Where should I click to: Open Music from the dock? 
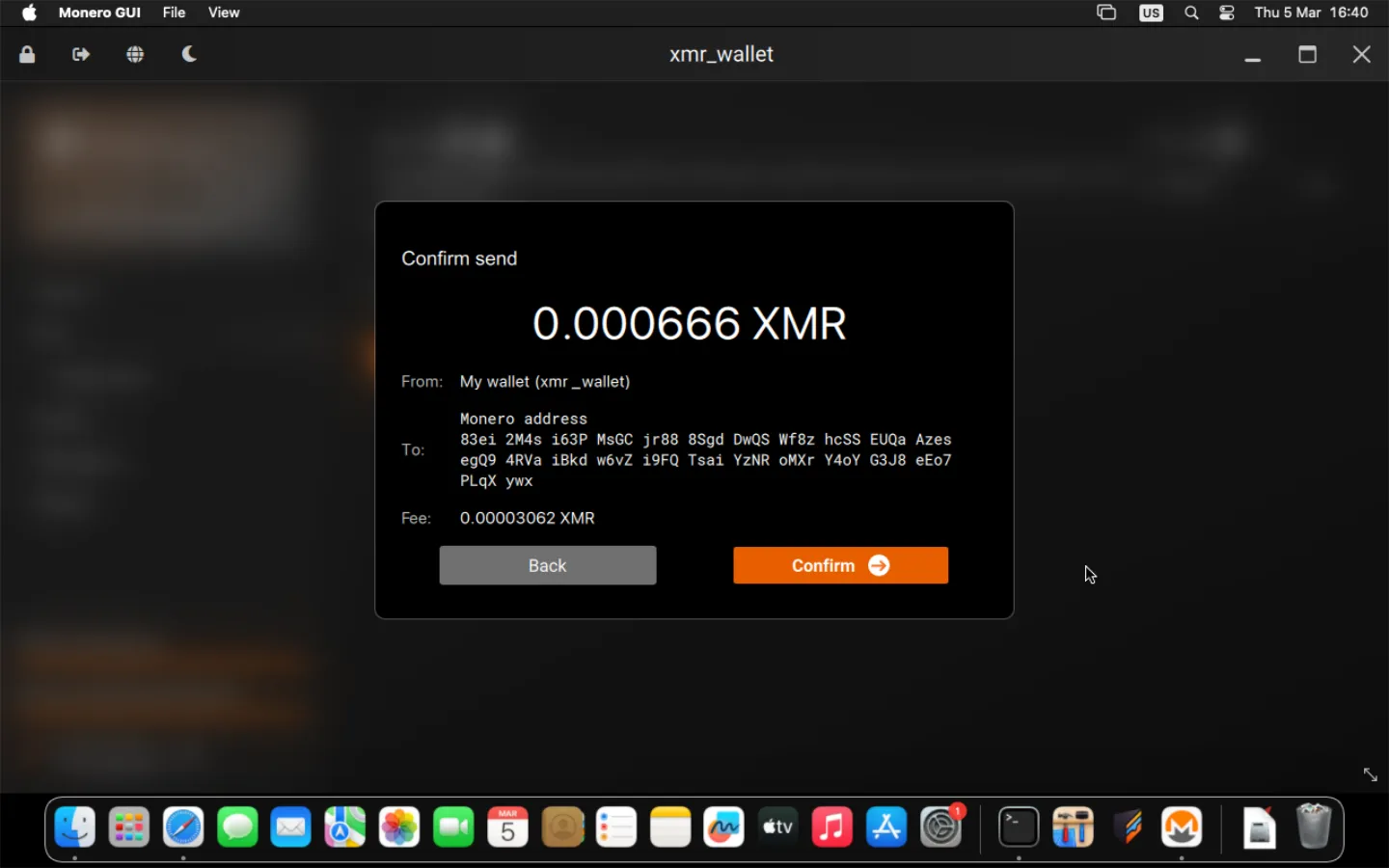[832, 827]
